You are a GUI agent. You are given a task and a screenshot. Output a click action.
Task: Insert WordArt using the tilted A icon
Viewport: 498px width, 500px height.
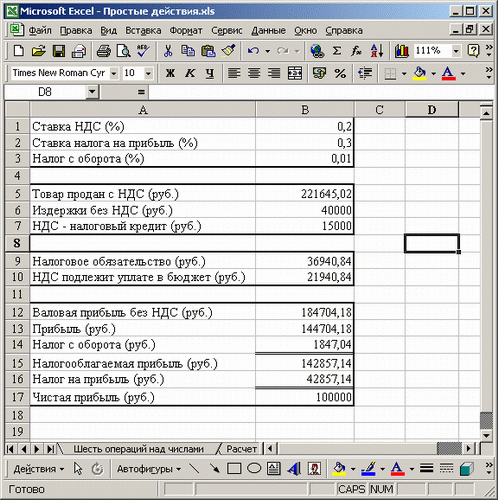(x=294, y=469)
